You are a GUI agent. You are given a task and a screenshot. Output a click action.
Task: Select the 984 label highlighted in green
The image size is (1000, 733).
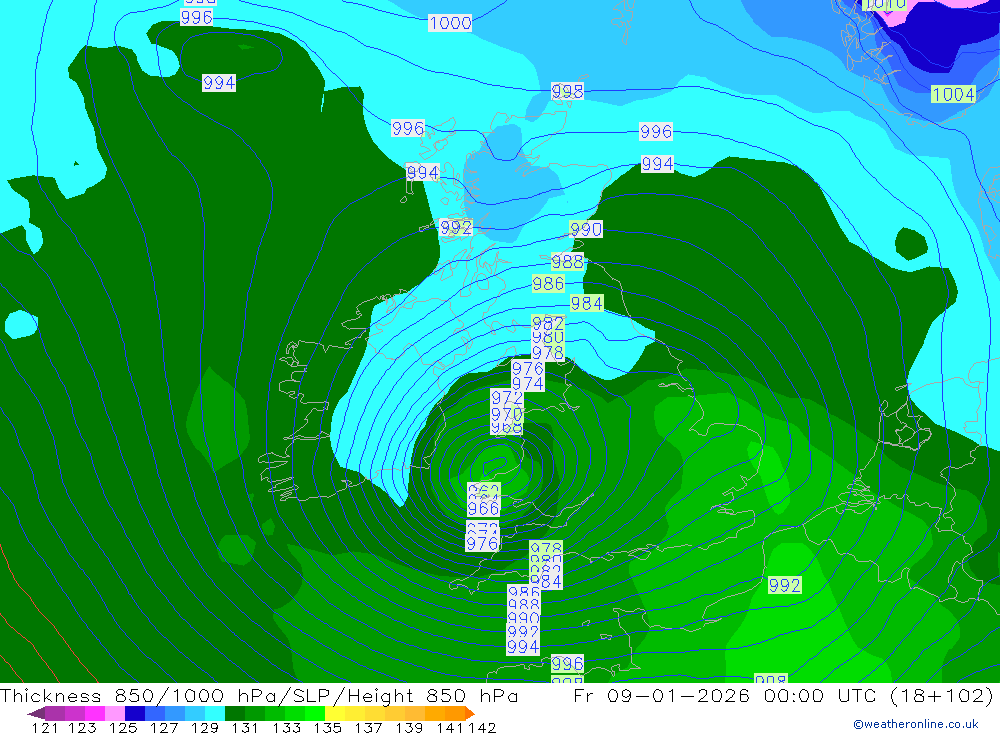point(586,303)
